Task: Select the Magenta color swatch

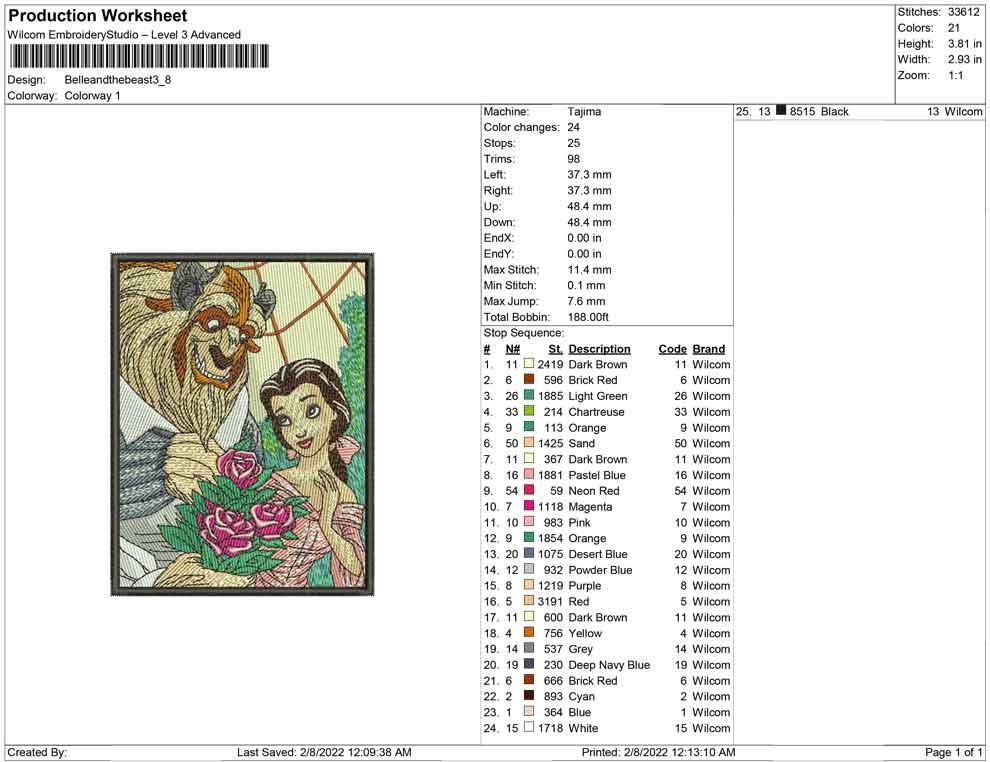Action: point(529,506)
